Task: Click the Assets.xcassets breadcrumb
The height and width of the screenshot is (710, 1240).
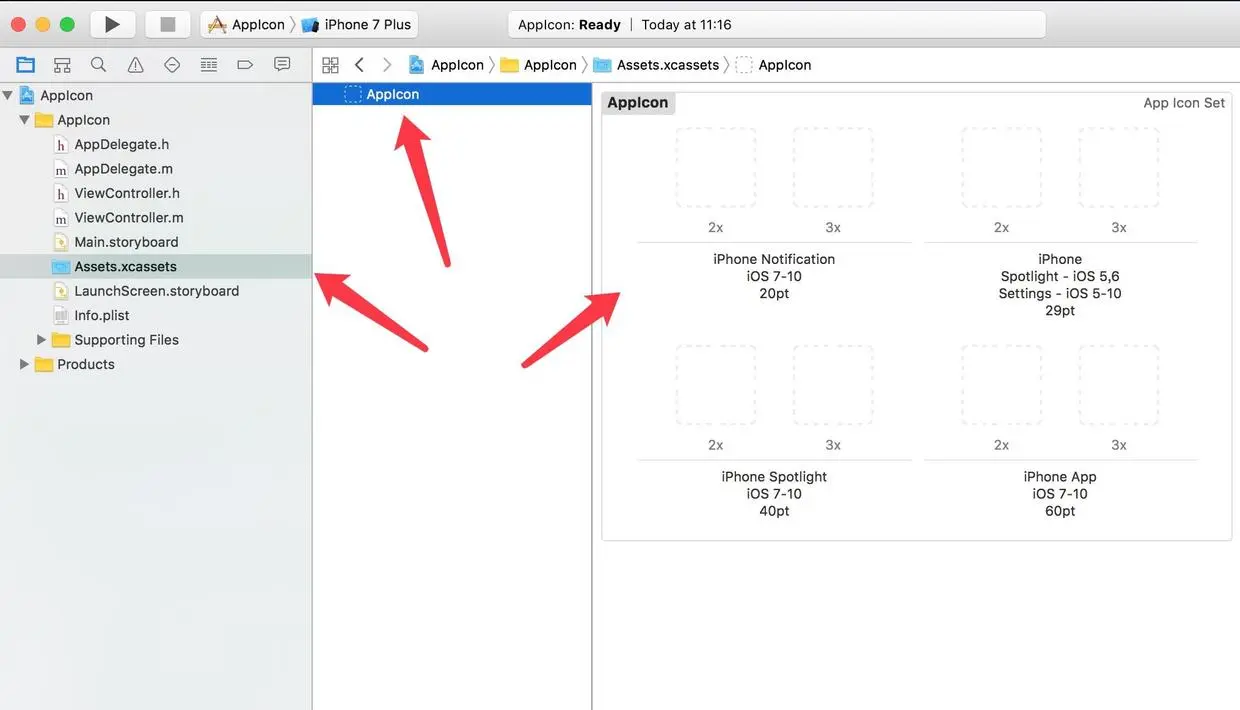Action: coord(656,65)
